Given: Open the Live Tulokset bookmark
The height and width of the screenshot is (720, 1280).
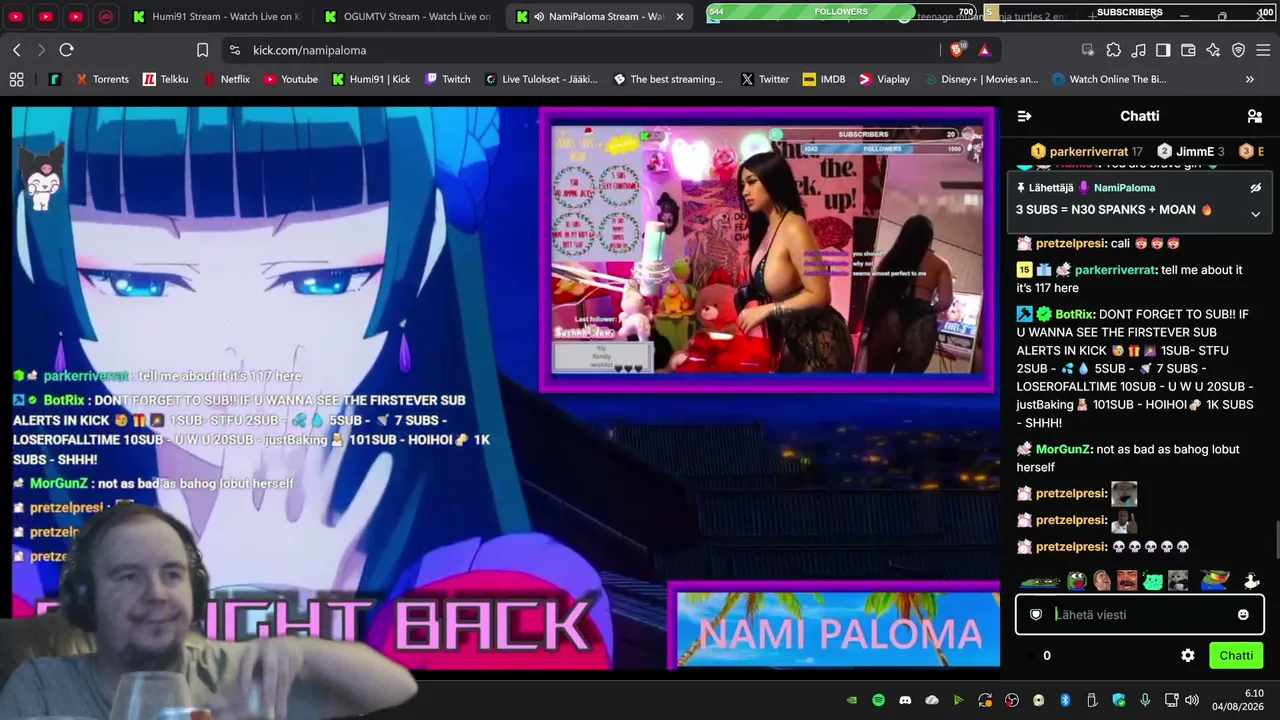Looking at the screenshot, I should 541,79.
